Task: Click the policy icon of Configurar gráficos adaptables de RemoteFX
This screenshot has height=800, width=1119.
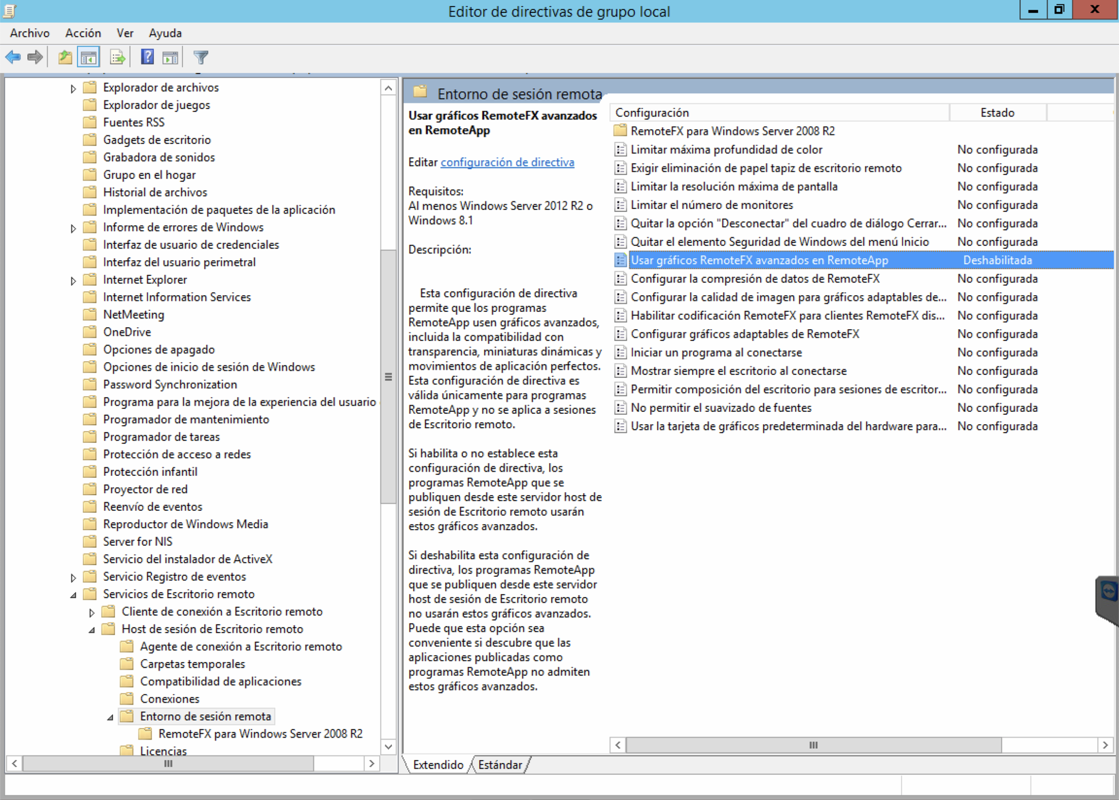Action: pos(621,334)
